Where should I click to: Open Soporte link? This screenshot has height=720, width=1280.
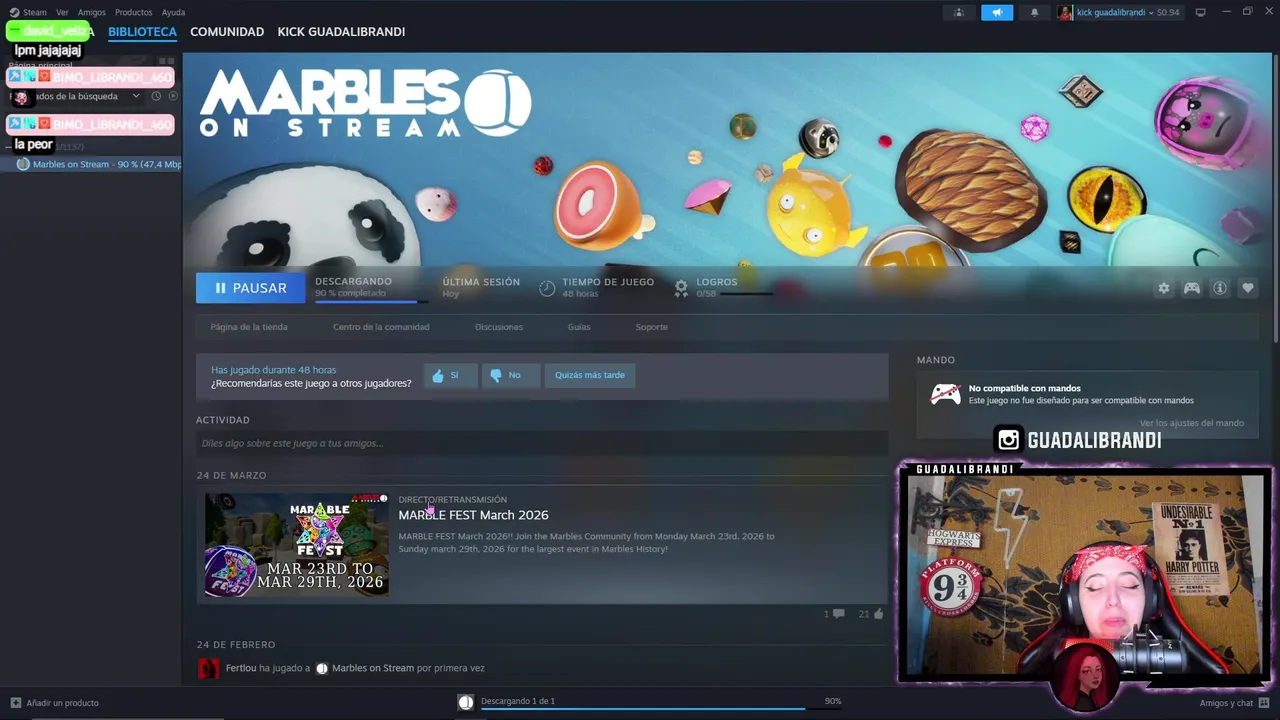(652, 327)
